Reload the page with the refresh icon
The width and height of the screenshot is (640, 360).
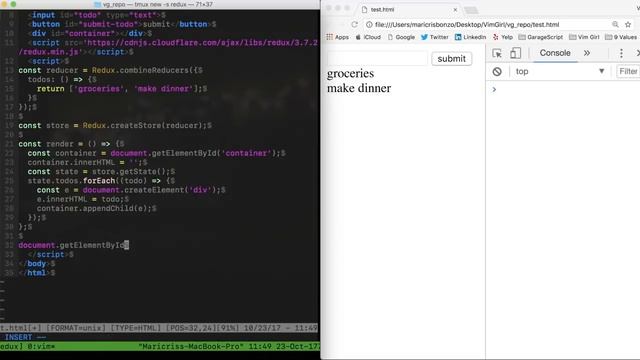[354, 24]
